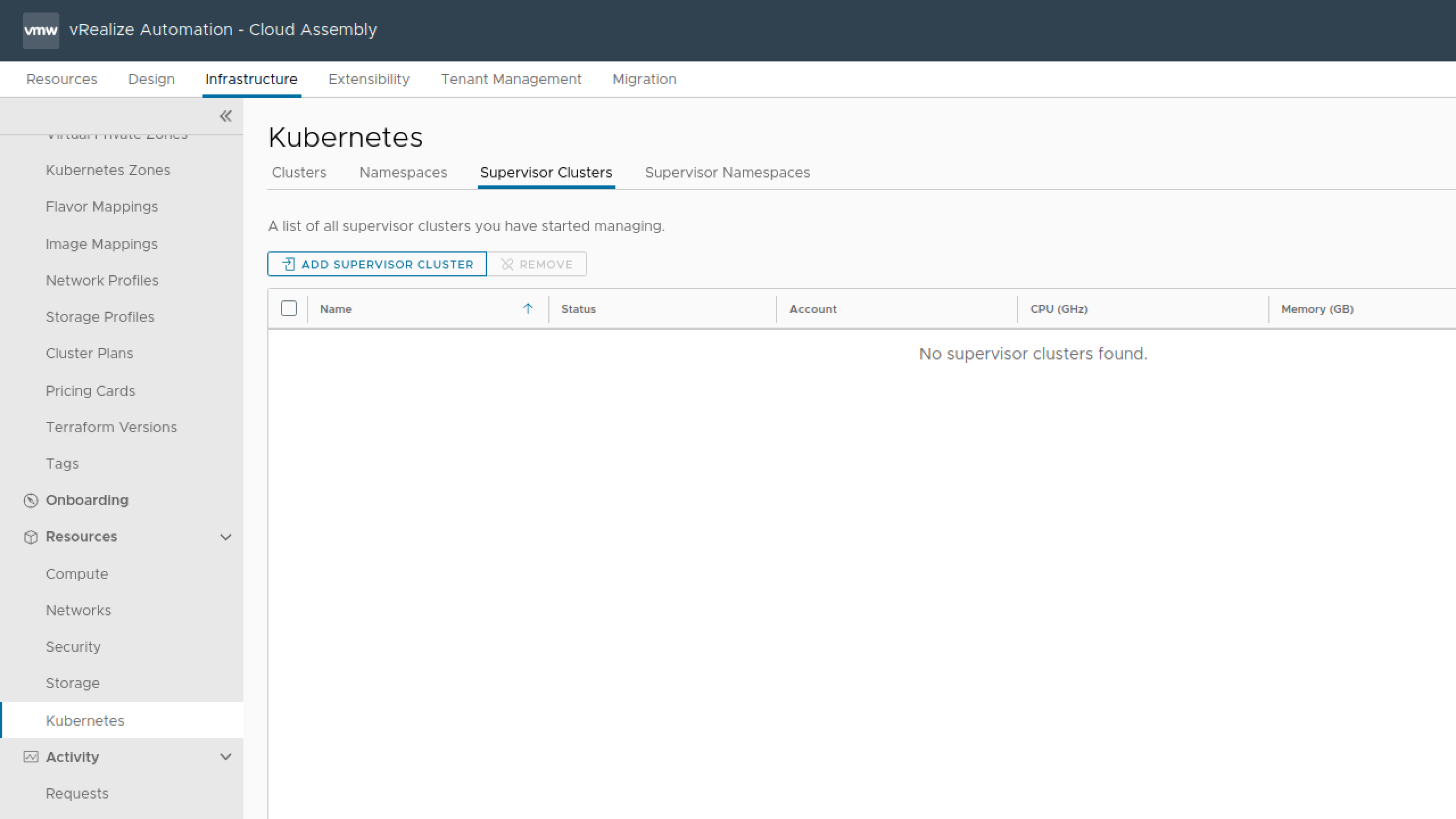Switch to the Clusters tab
The width and height of the screenshot is (1456, 819).
(299, 172)
